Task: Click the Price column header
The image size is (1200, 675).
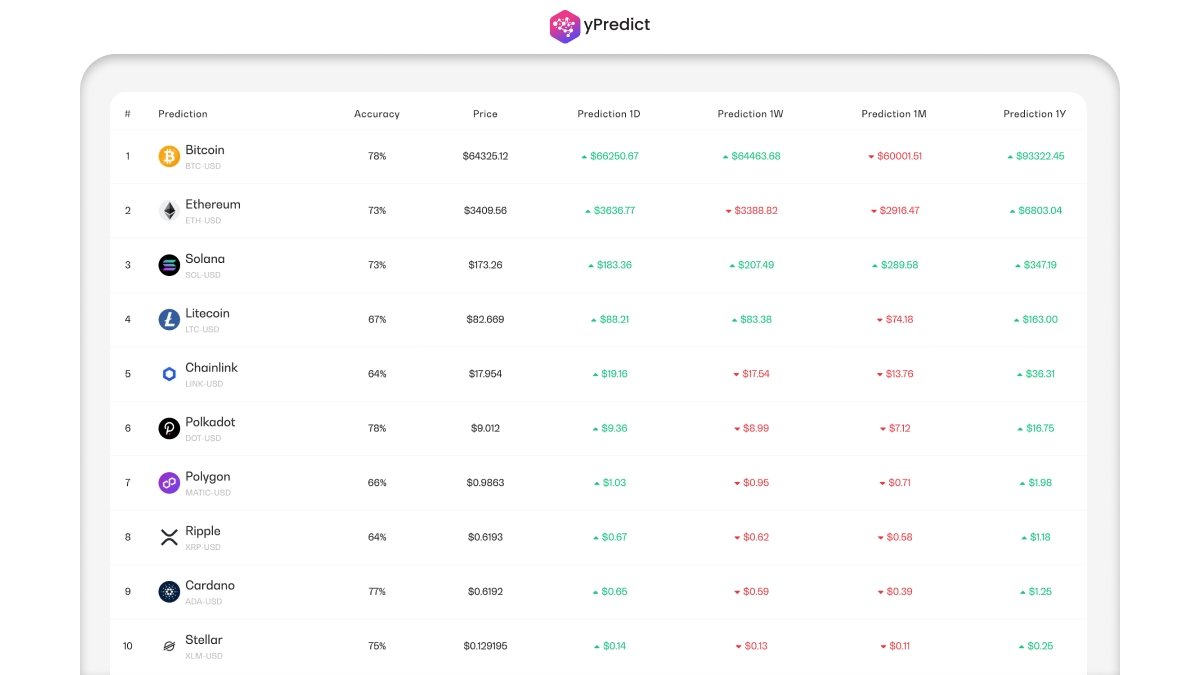Action: click(485, 113)
